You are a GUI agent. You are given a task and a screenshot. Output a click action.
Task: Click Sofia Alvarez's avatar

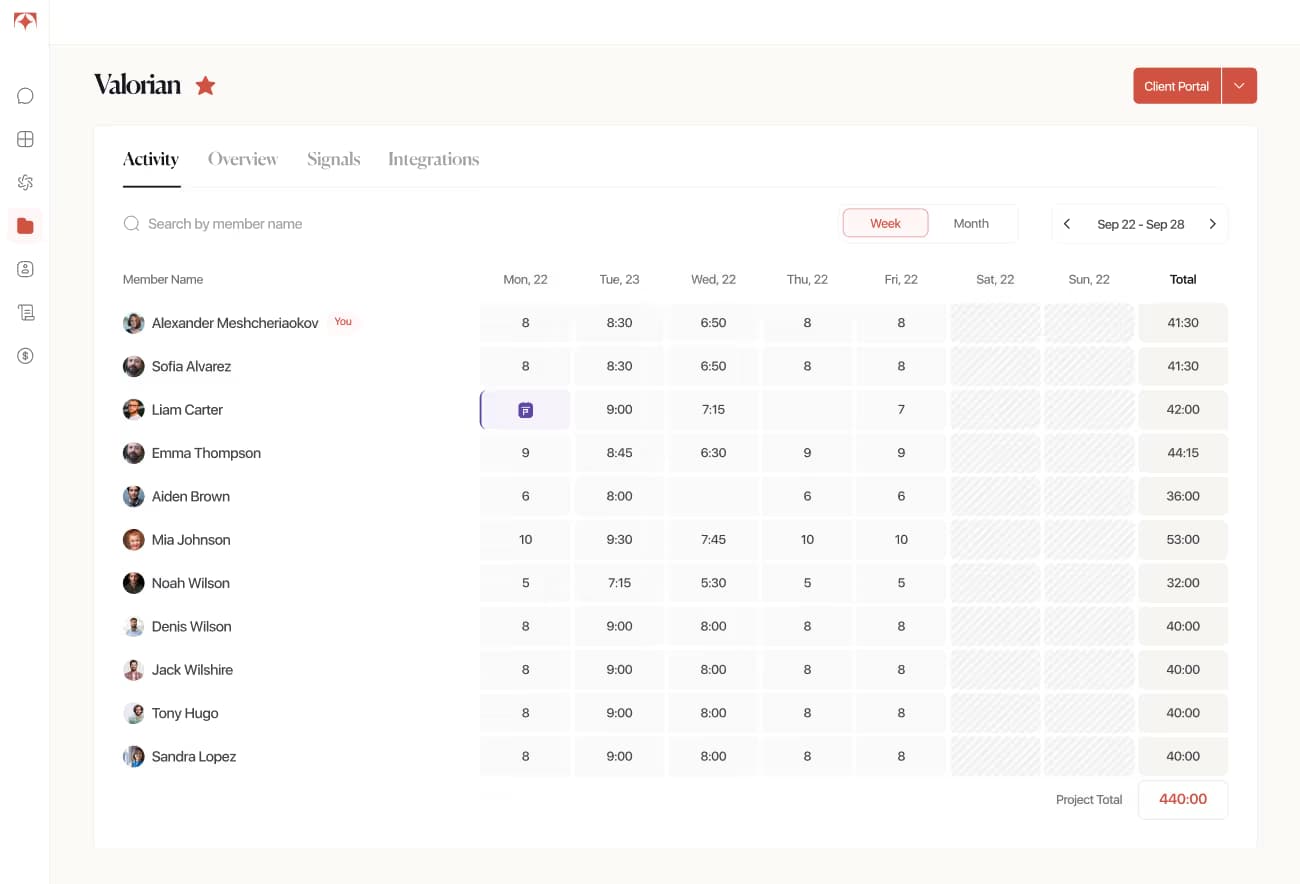pos(133,367)
